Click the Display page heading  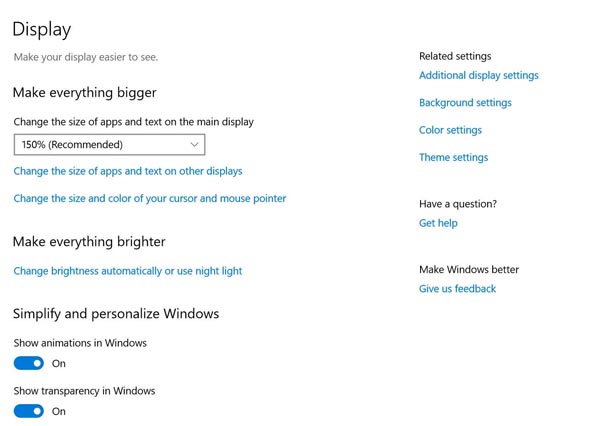pos(41,30)
